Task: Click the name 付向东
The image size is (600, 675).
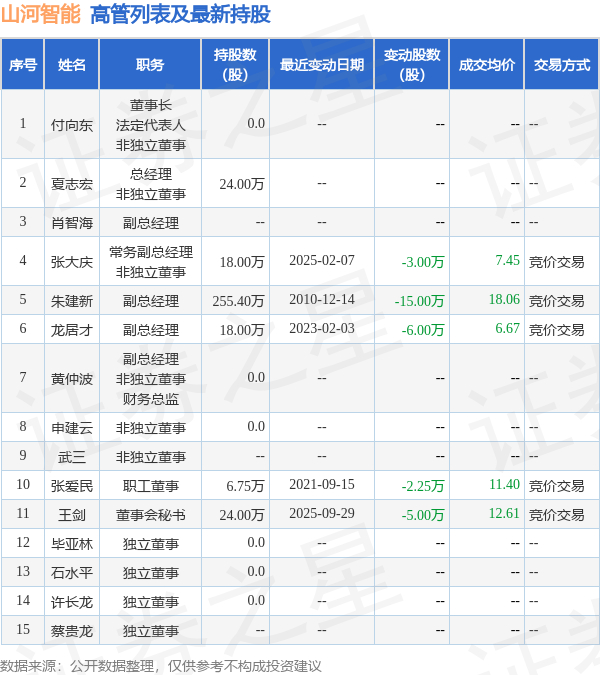Action: pos(72,125)
